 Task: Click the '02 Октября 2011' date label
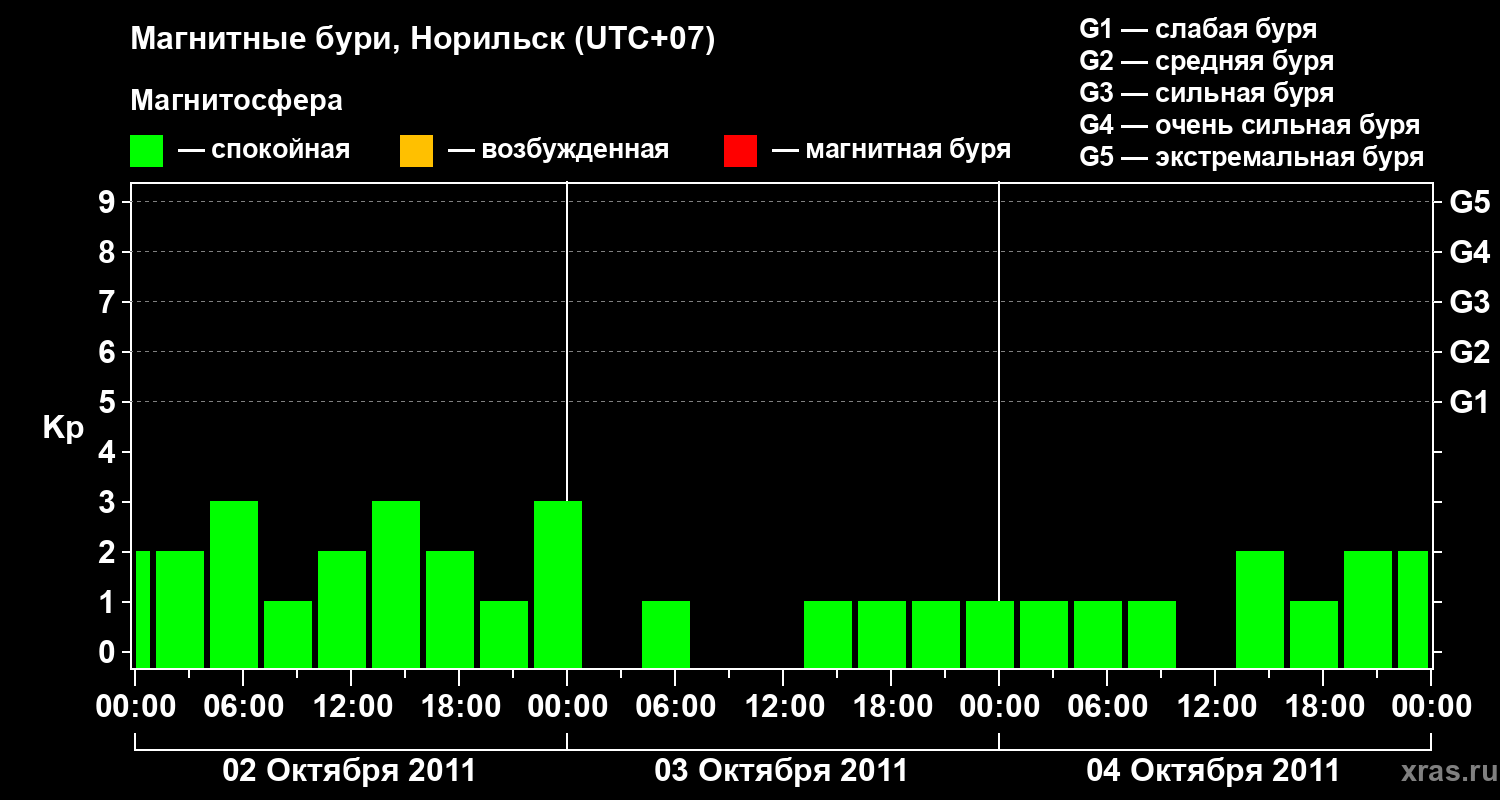[349, 771]
